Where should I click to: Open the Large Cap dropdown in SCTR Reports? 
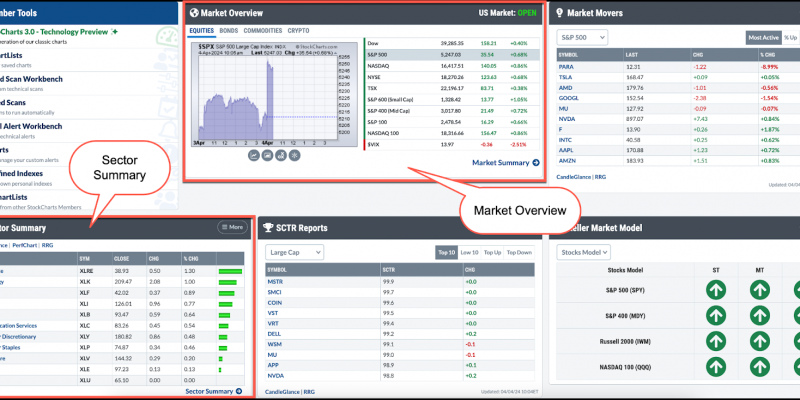[x=294, y=252]
